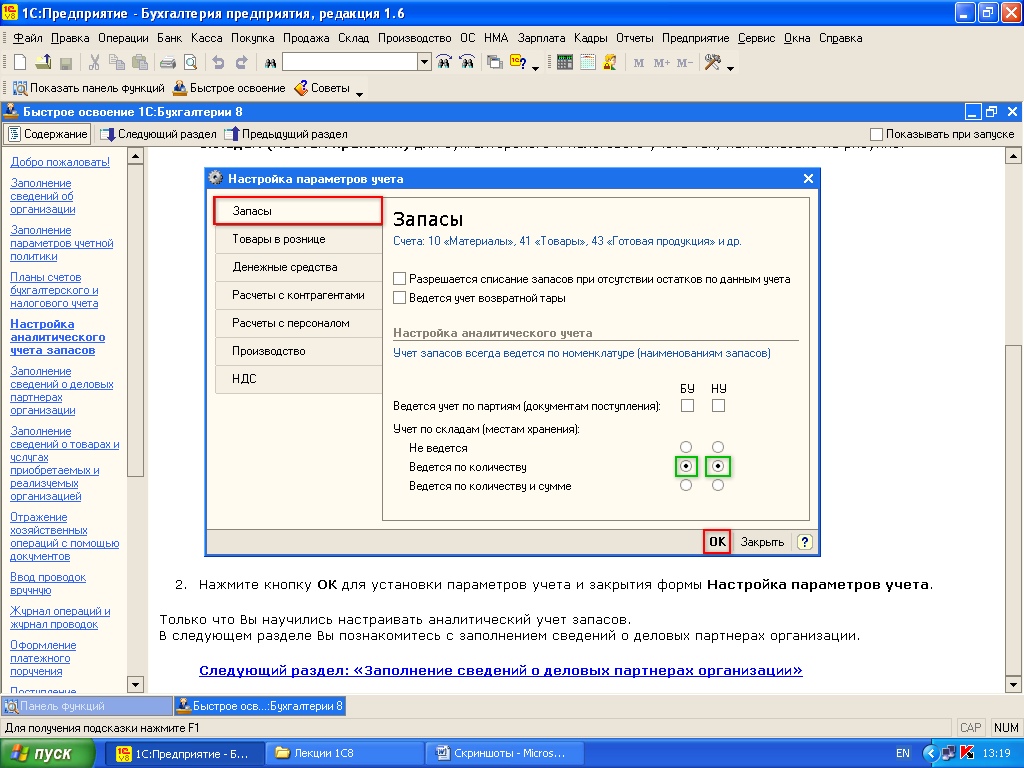
Task: Toggle БУ checkbox for учет по партиям
Action: point(687,406)
